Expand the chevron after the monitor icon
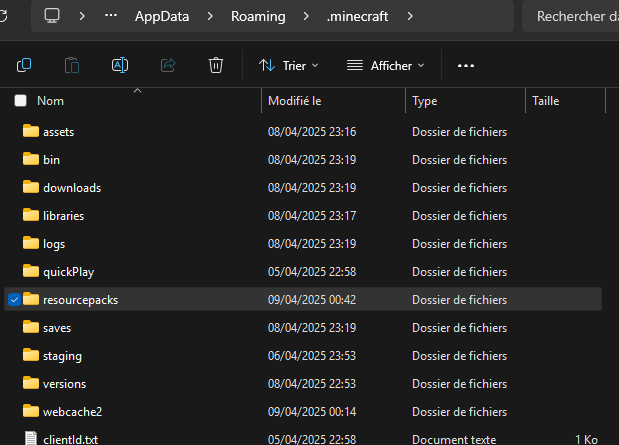The image size is (619, 445). 82,16
